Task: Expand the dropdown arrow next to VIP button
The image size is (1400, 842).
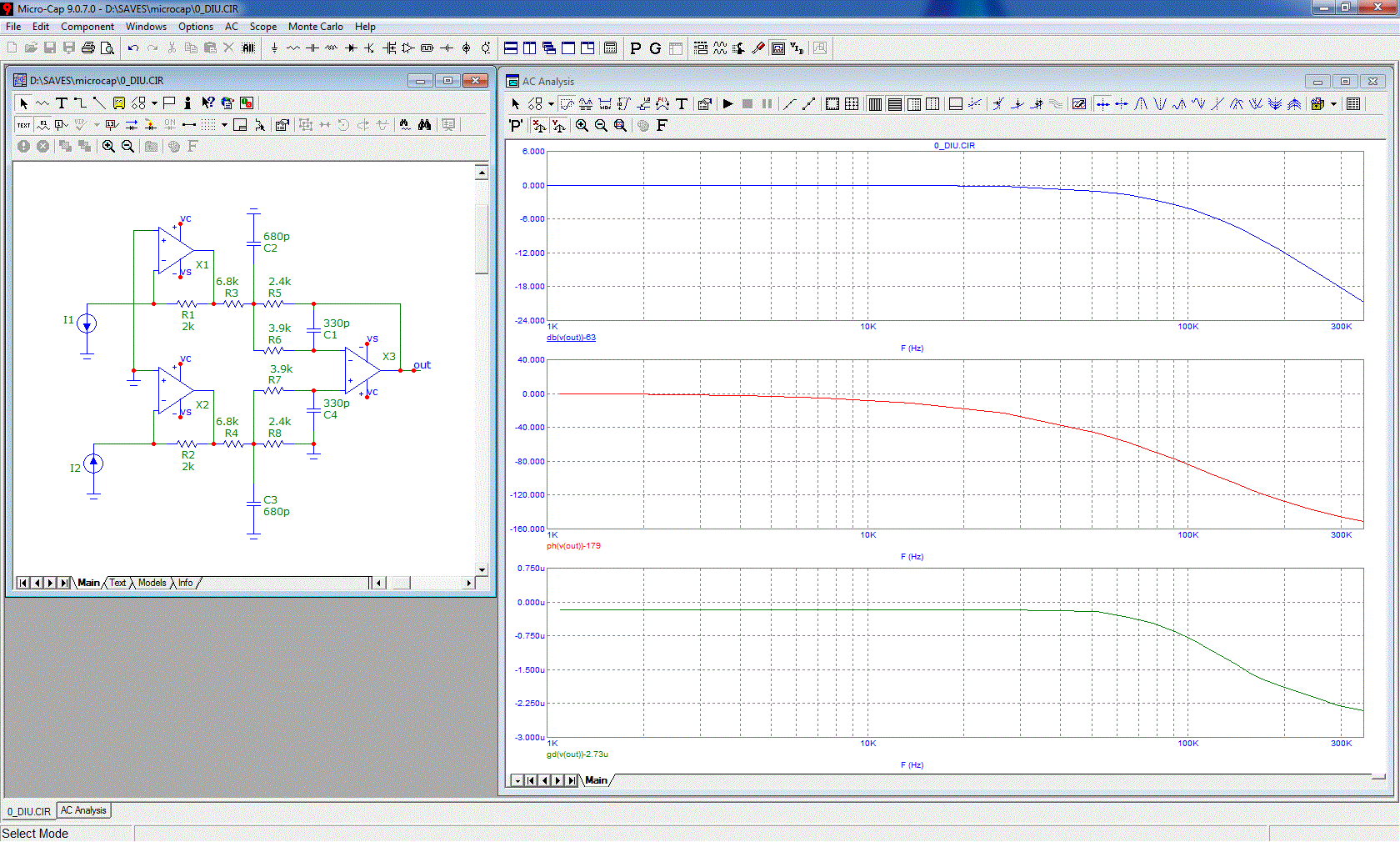Action: [97, 124]
